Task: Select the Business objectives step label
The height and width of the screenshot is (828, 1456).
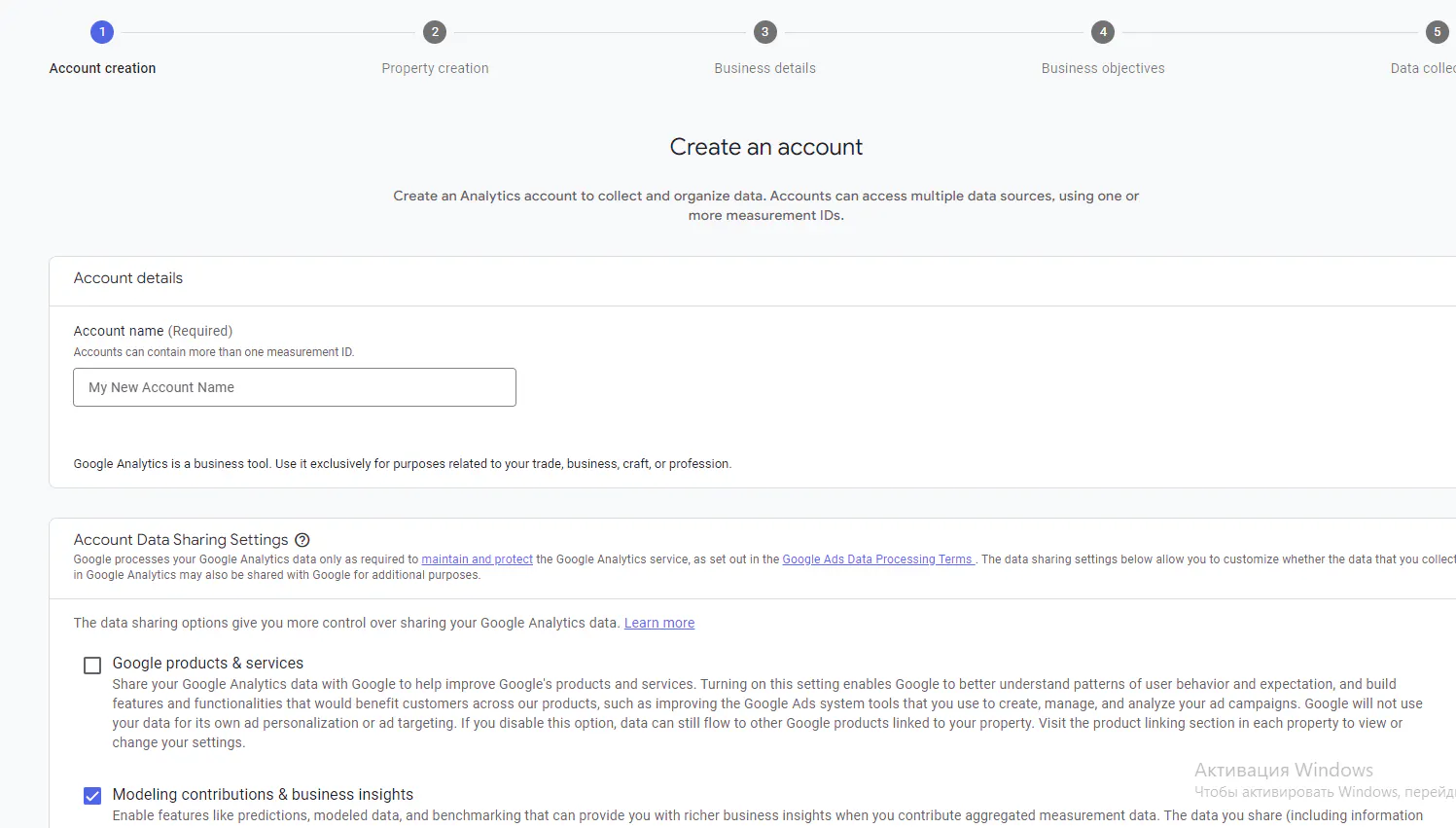Action: pos(1102,68)
